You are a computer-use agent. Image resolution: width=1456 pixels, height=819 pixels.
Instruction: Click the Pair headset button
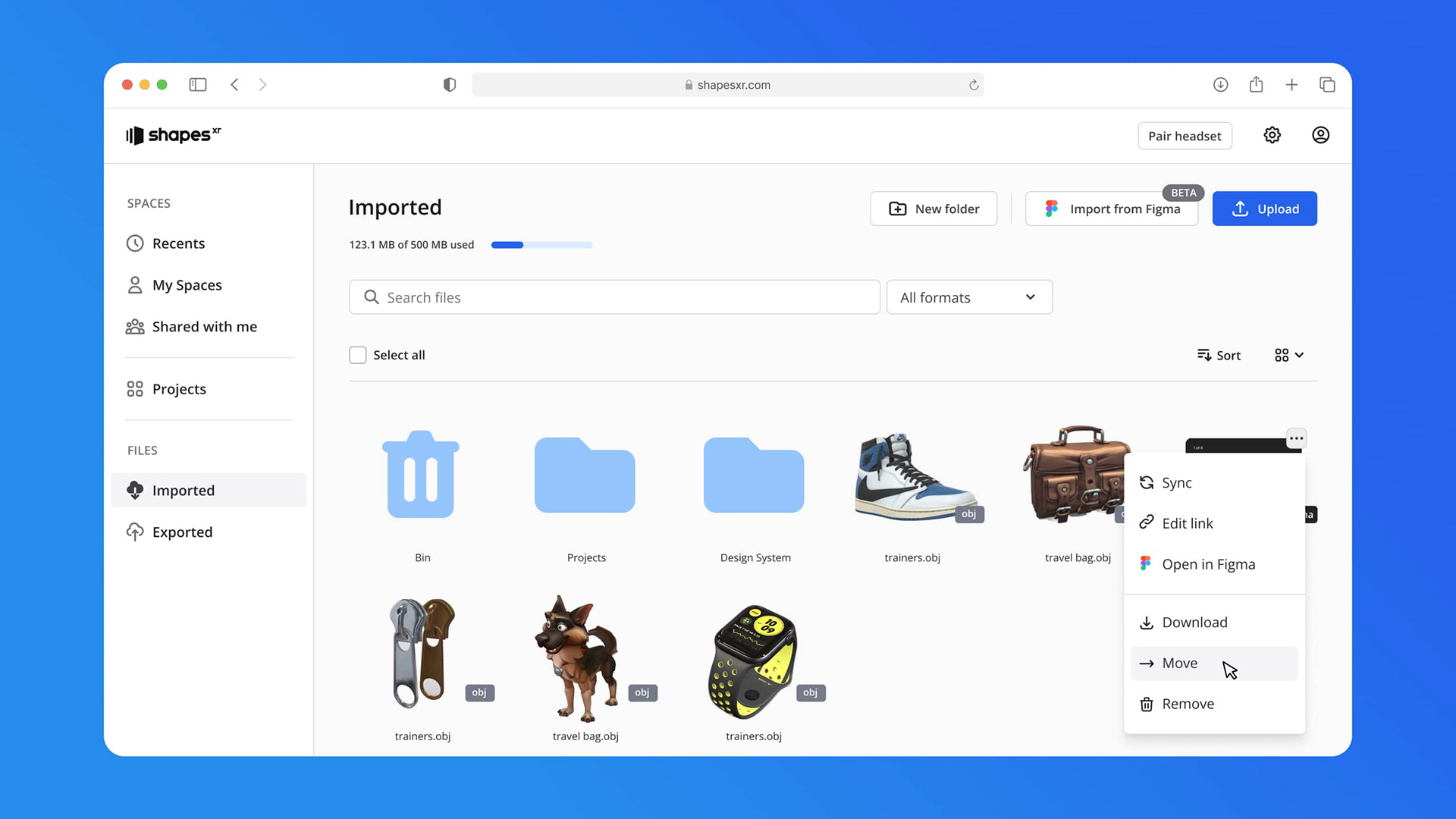click(x=1185, y=136)
